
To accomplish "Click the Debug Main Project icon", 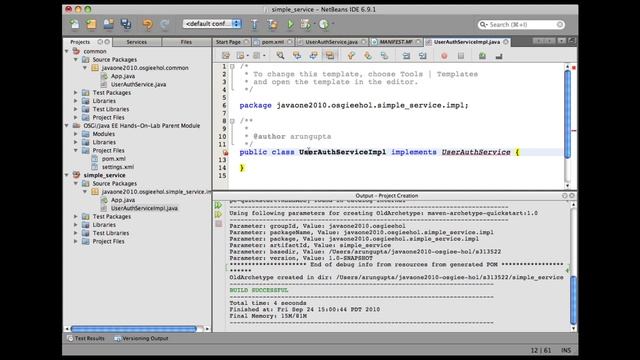I will click(305, 24).
